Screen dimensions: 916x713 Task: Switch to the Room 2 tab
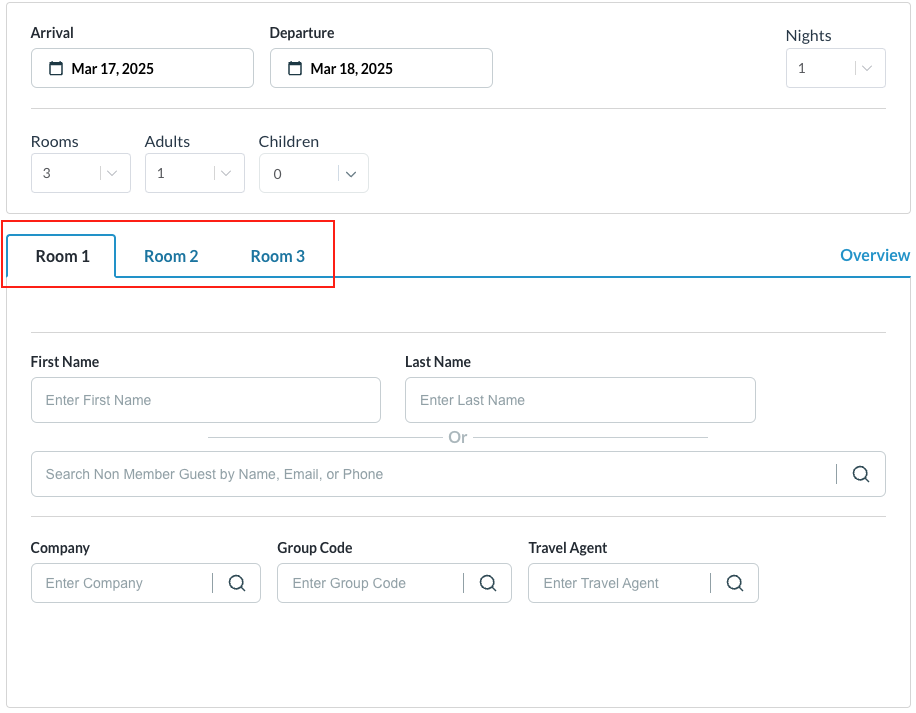click(x=171, y=256)
